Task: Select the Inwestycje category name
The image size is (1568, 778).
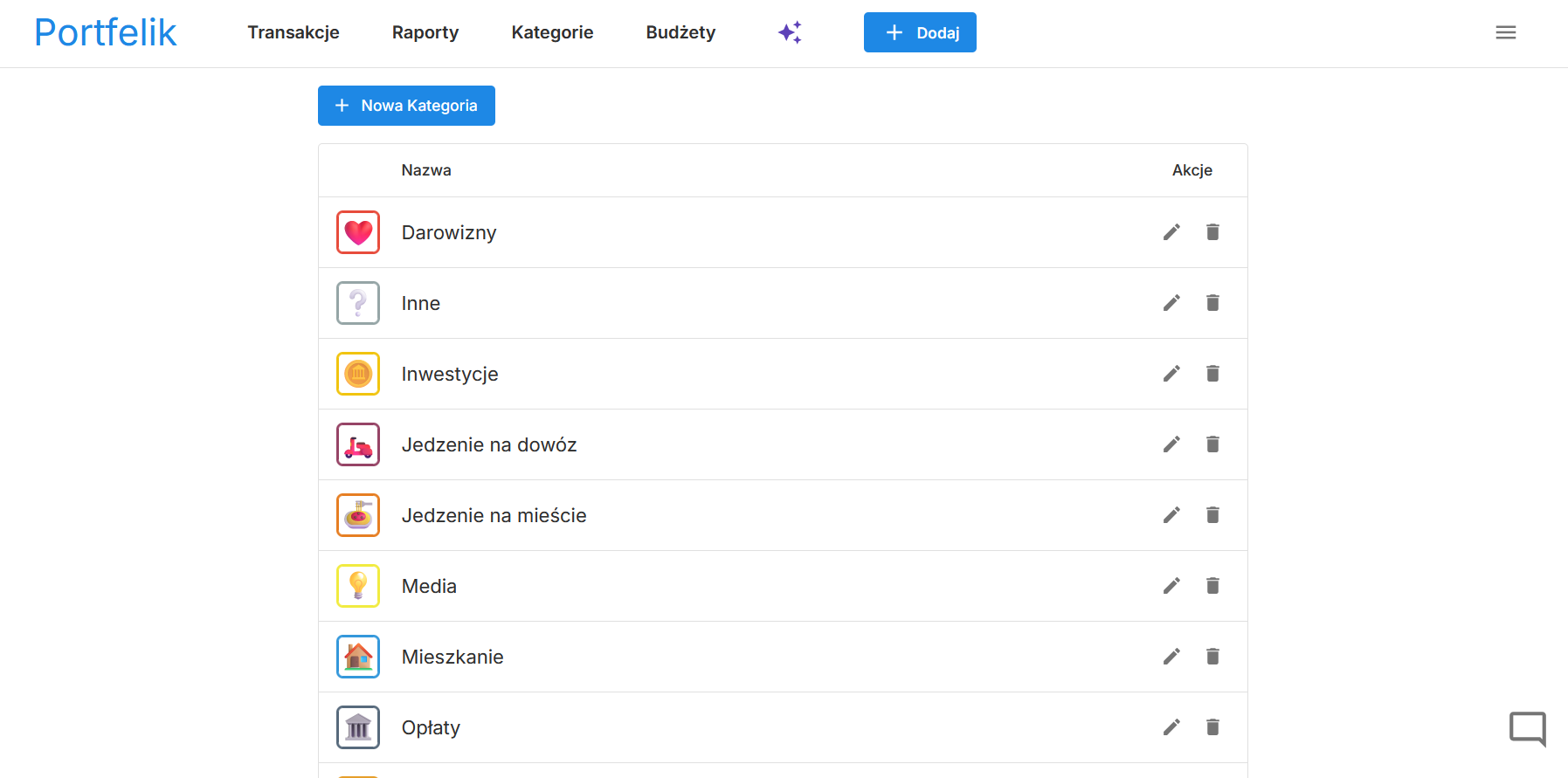Action: click(450, 374)
